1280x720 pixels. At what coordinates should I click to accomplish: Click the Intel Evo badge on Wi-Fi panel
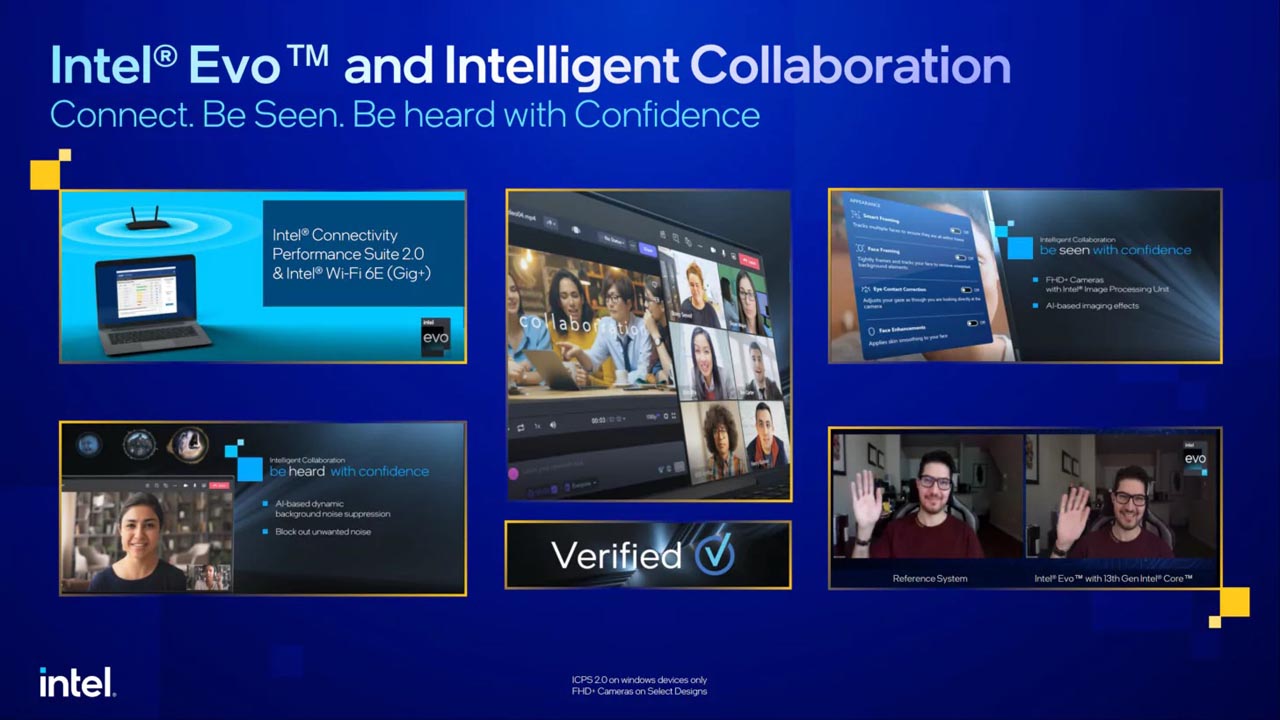click(435, 337)
